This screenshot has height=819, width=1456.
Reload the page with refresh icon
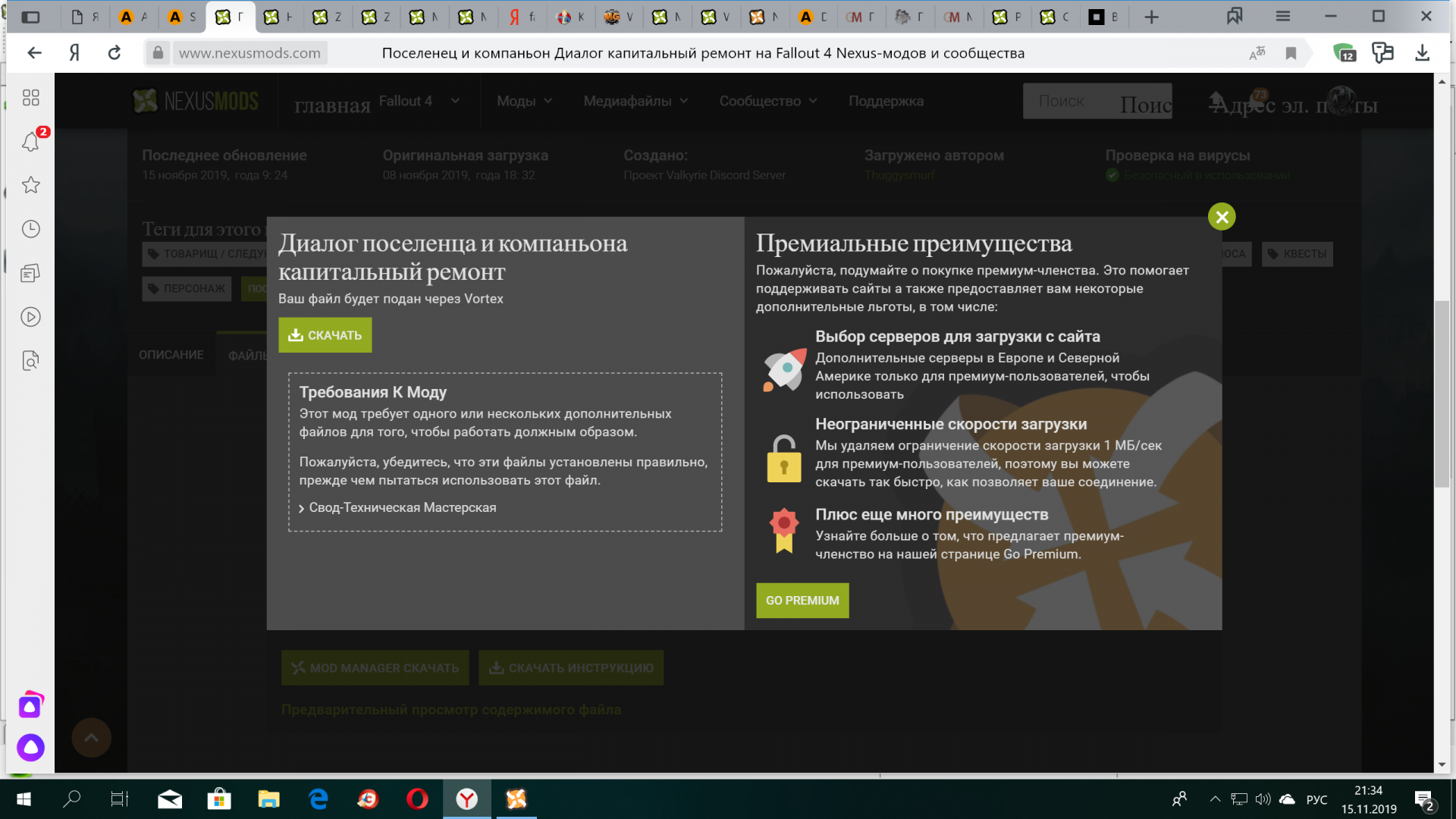[x=115, y=53]
